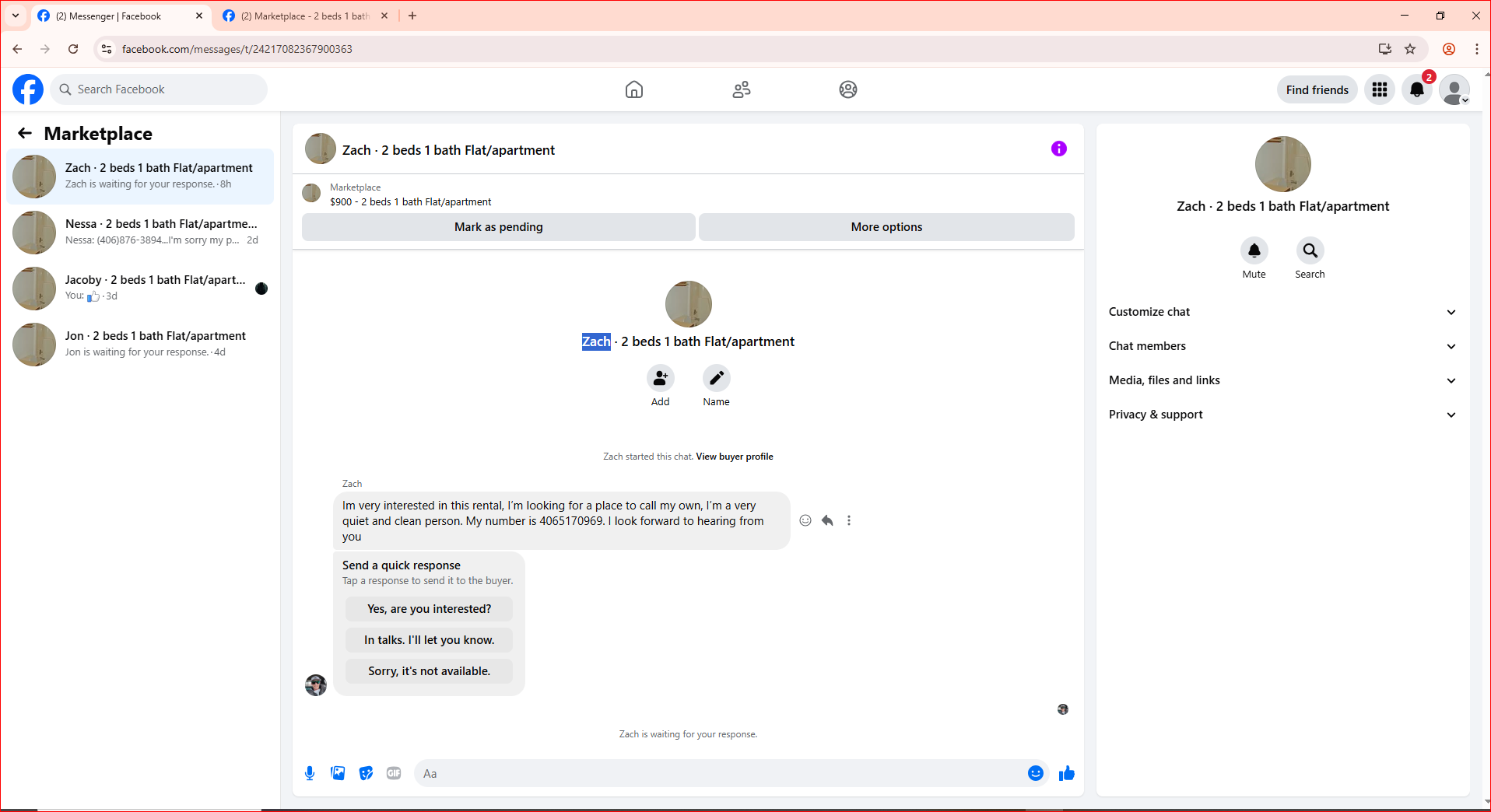Open the Facebook logo home link

tap(28, 89)
